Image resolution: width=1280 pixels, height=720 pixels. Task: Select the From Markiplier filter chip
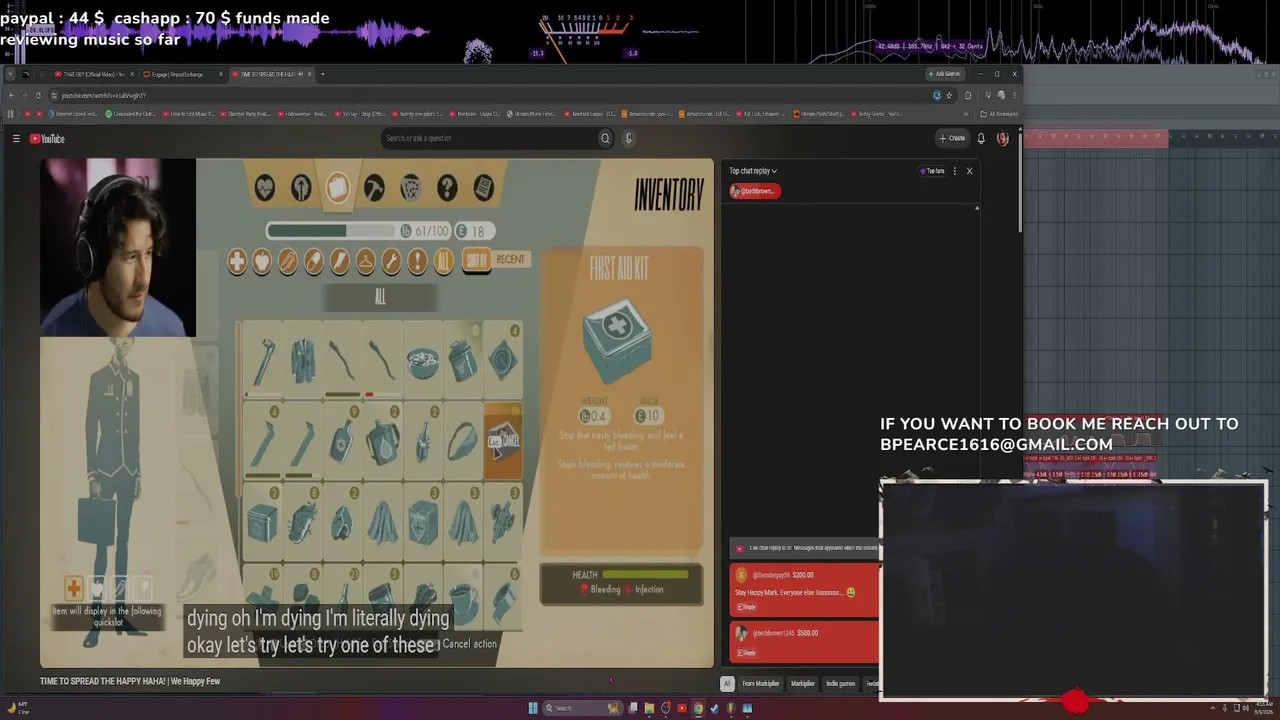[x=760, y=684]
